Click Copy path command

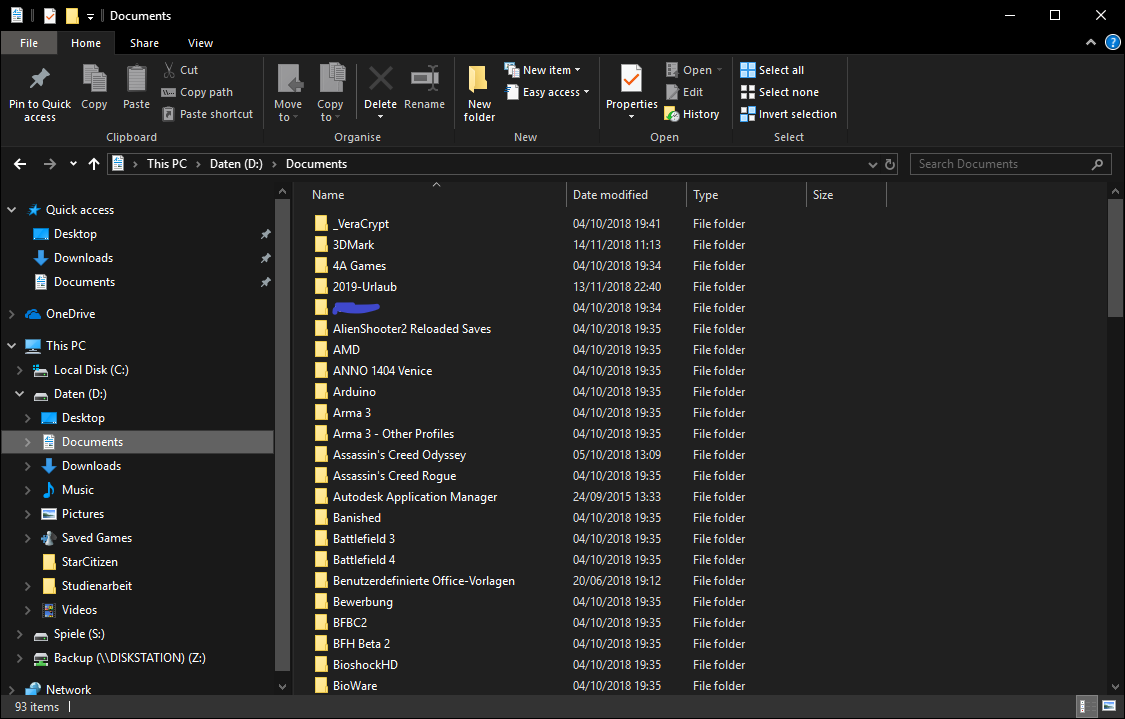(x=197, y=92)
